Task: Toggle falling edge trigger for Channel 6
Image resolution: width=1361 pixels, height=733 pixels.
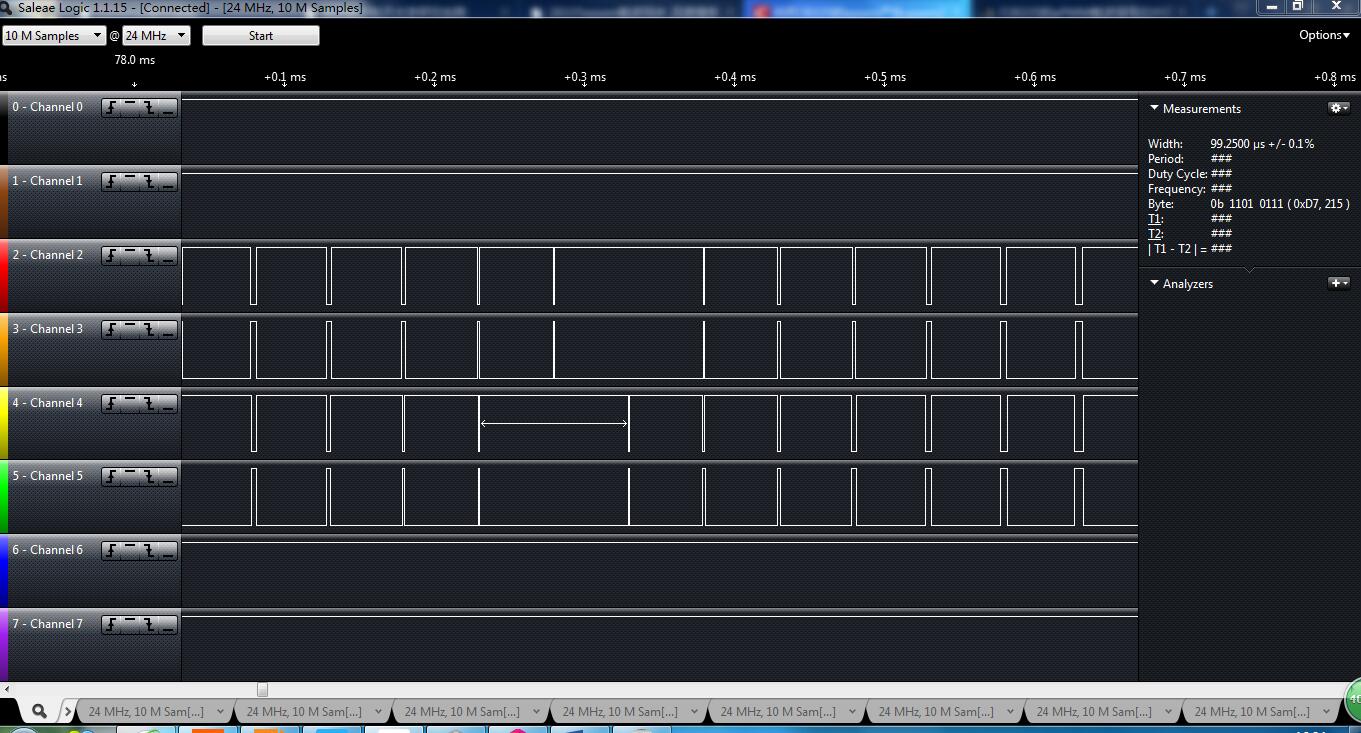Action: (x=149, y=551)
